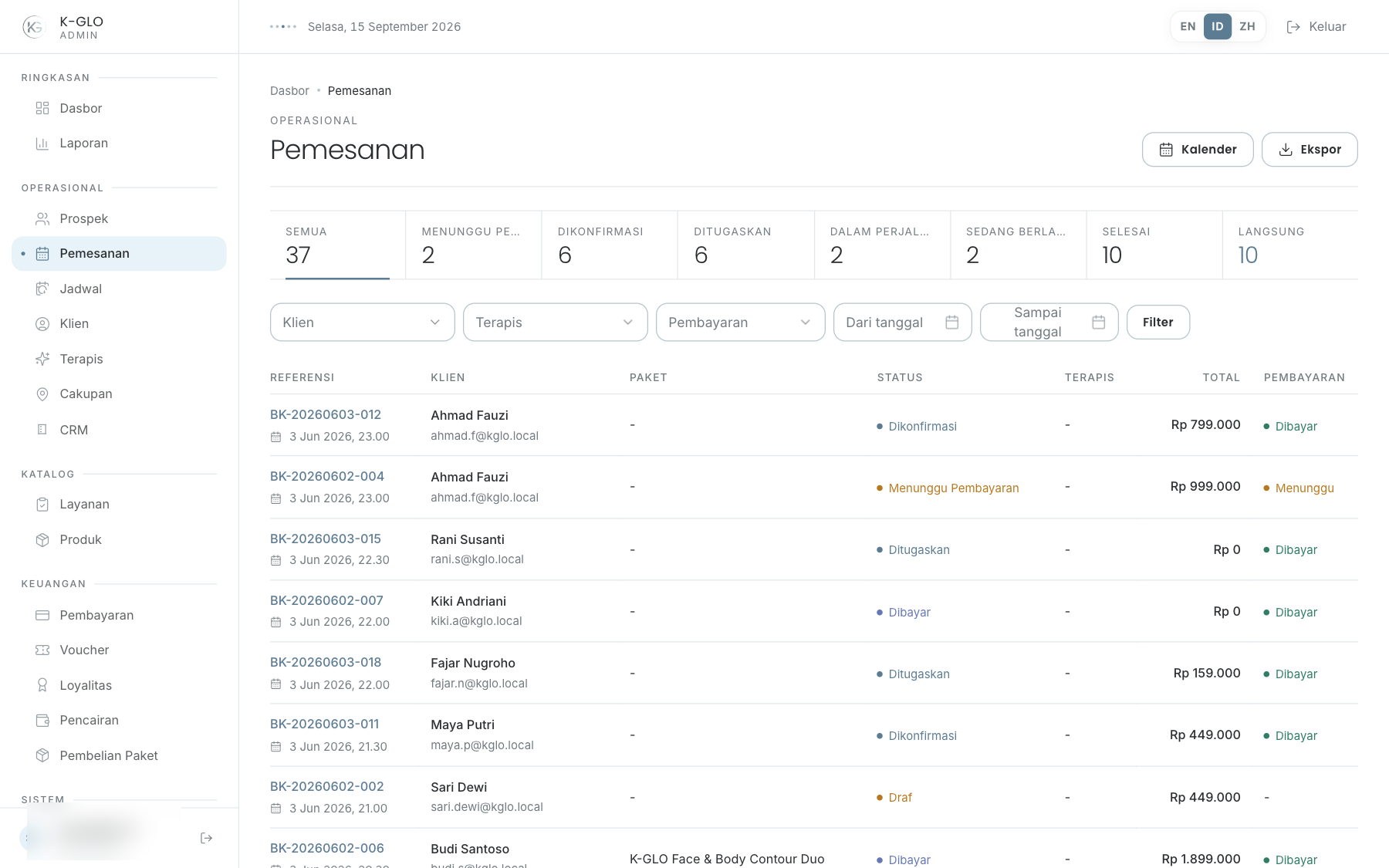Select the Selesai status tab
The height and width of the screenshot is (868, 1389).
pos(1154,245)
